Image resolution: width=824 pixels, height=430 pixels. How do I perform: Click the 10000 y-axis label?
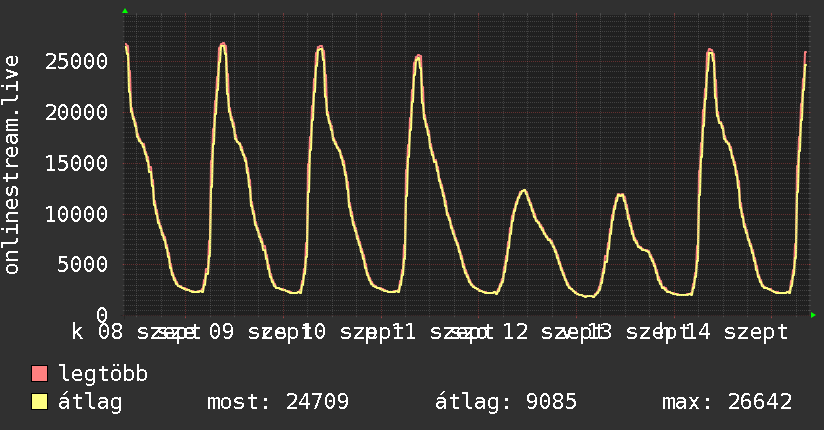77,214
